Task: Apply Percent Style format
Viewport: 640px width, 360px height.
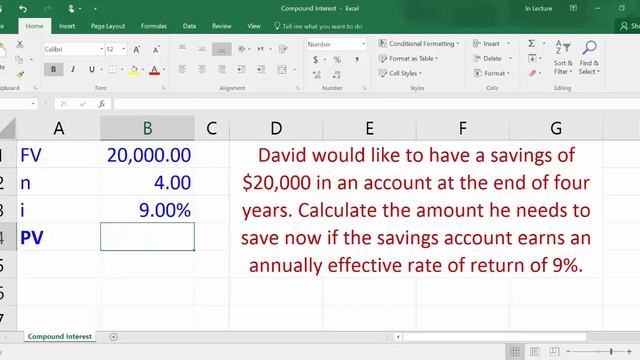Action: pos(337,60)
